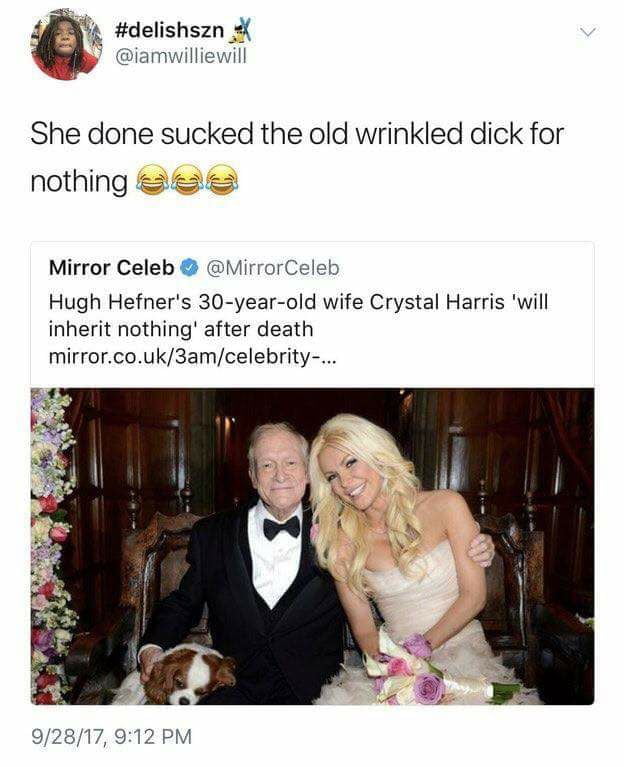
Task: Go to the @MirrorCeleb handle
Action: 272,268
